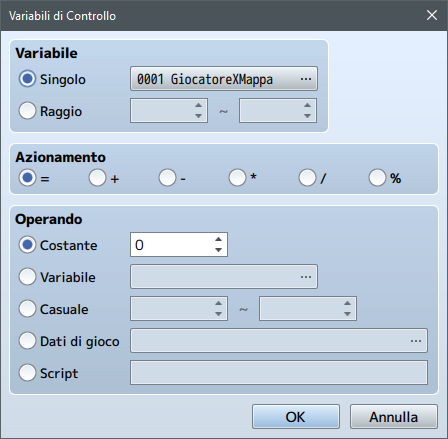Screen dimensions: 448x439
Task: Click the Raggio start value field
Action: point(169,110)
